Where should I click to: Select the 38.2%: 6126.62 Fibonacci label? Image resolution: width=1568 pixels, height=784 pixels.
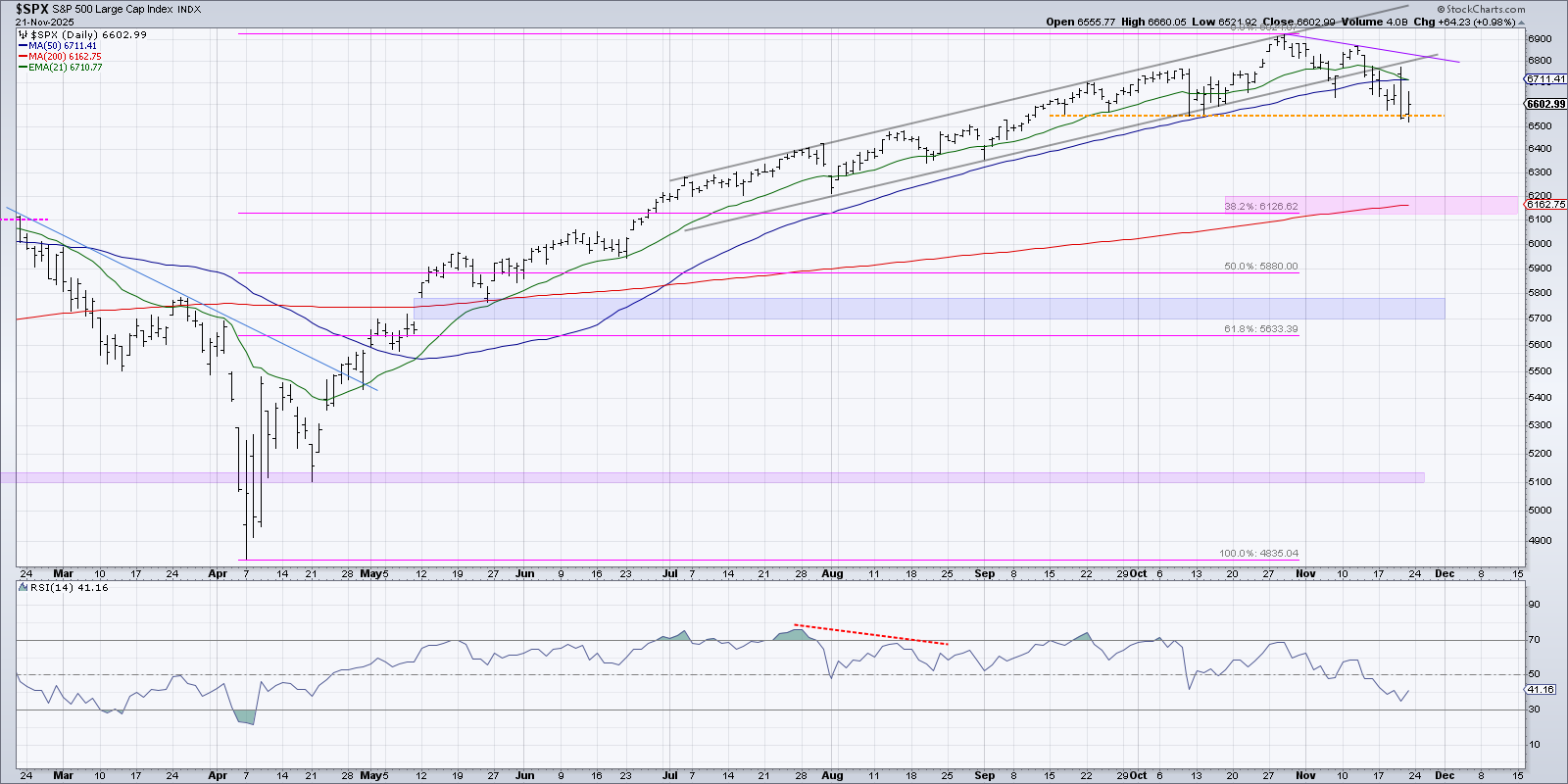point(1261,207)
